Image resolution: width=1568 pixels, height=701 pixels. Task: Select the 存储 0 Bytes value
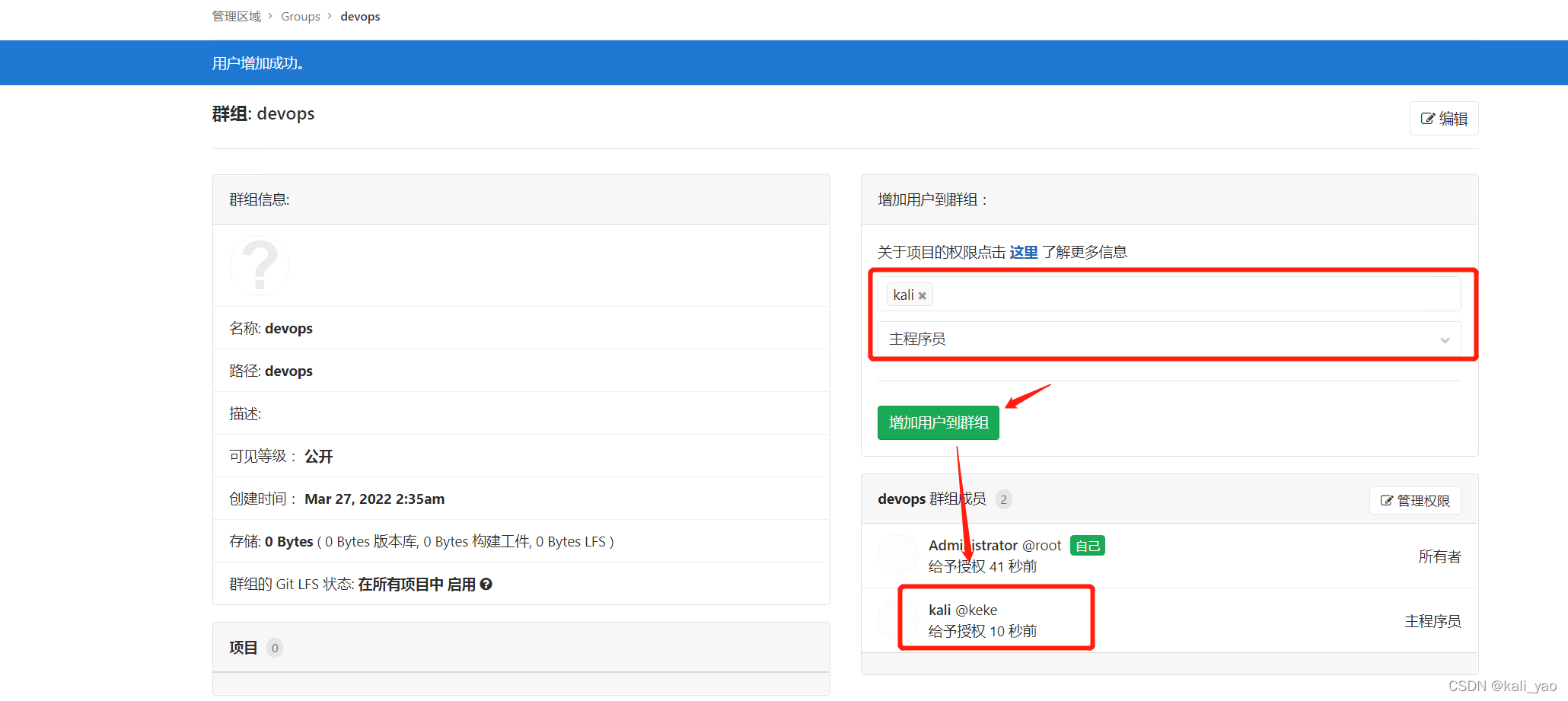click(x=289, y=541)
